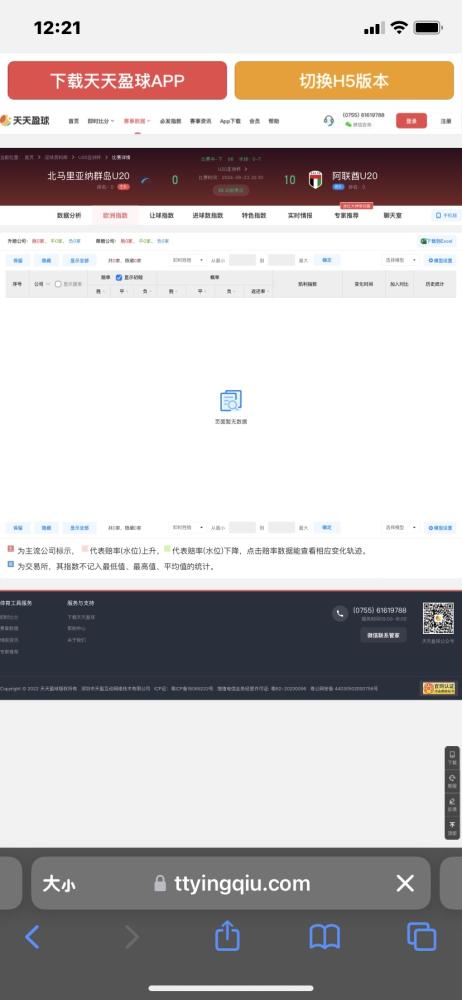The height and width of the screenshot is (1000, 462).
Task: Toggle the 显示初赔 checkbox
Action: 119,278
